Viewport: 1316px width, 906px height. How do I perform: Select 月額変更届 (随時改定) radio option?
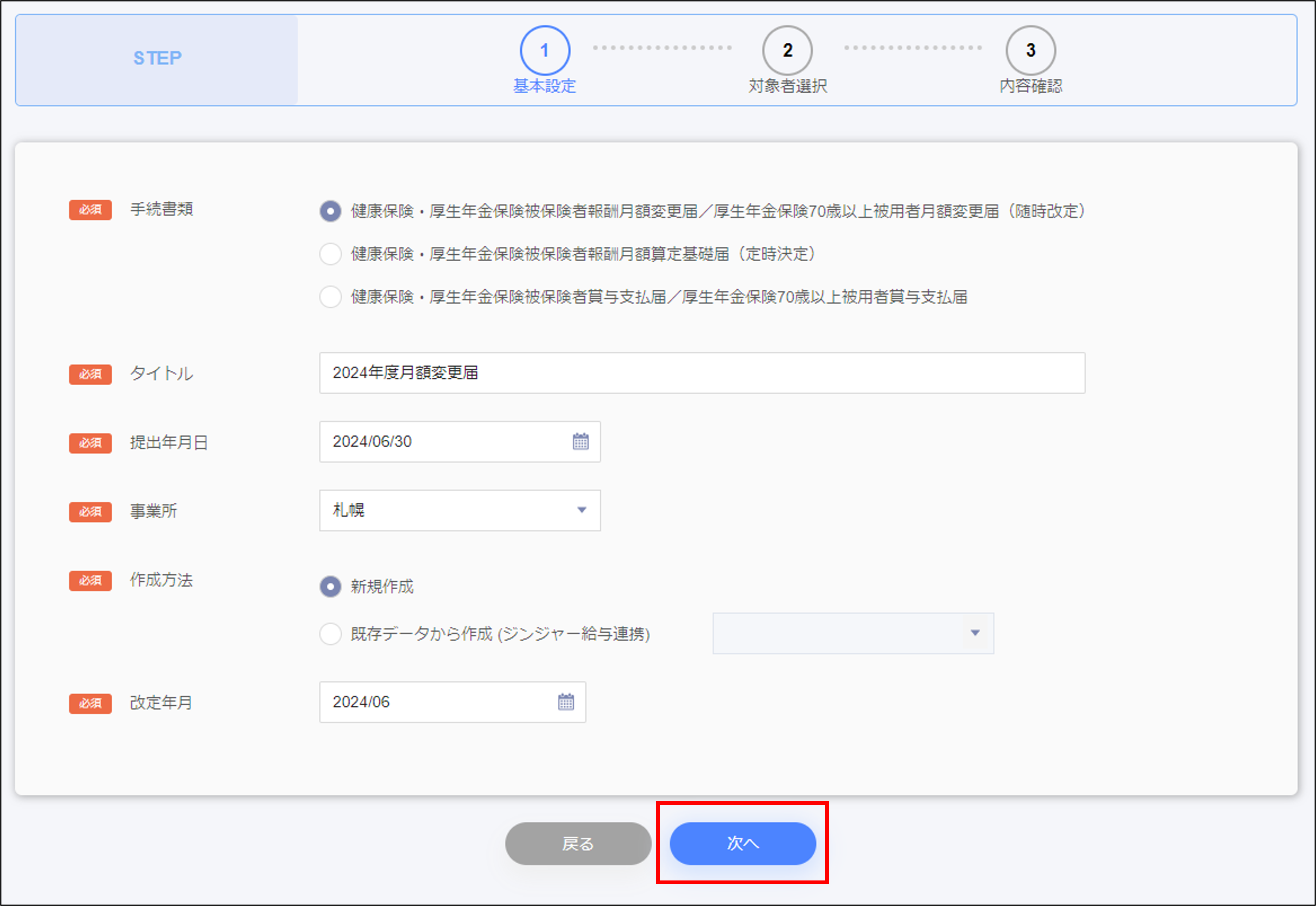[x=330, y=211]
